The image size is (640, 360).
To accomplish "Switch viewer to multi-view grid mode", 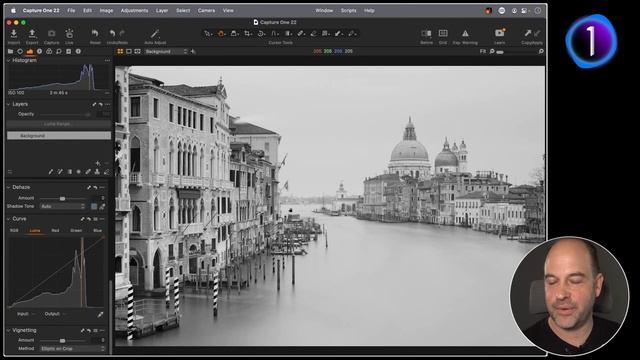I will pos(120,51).
